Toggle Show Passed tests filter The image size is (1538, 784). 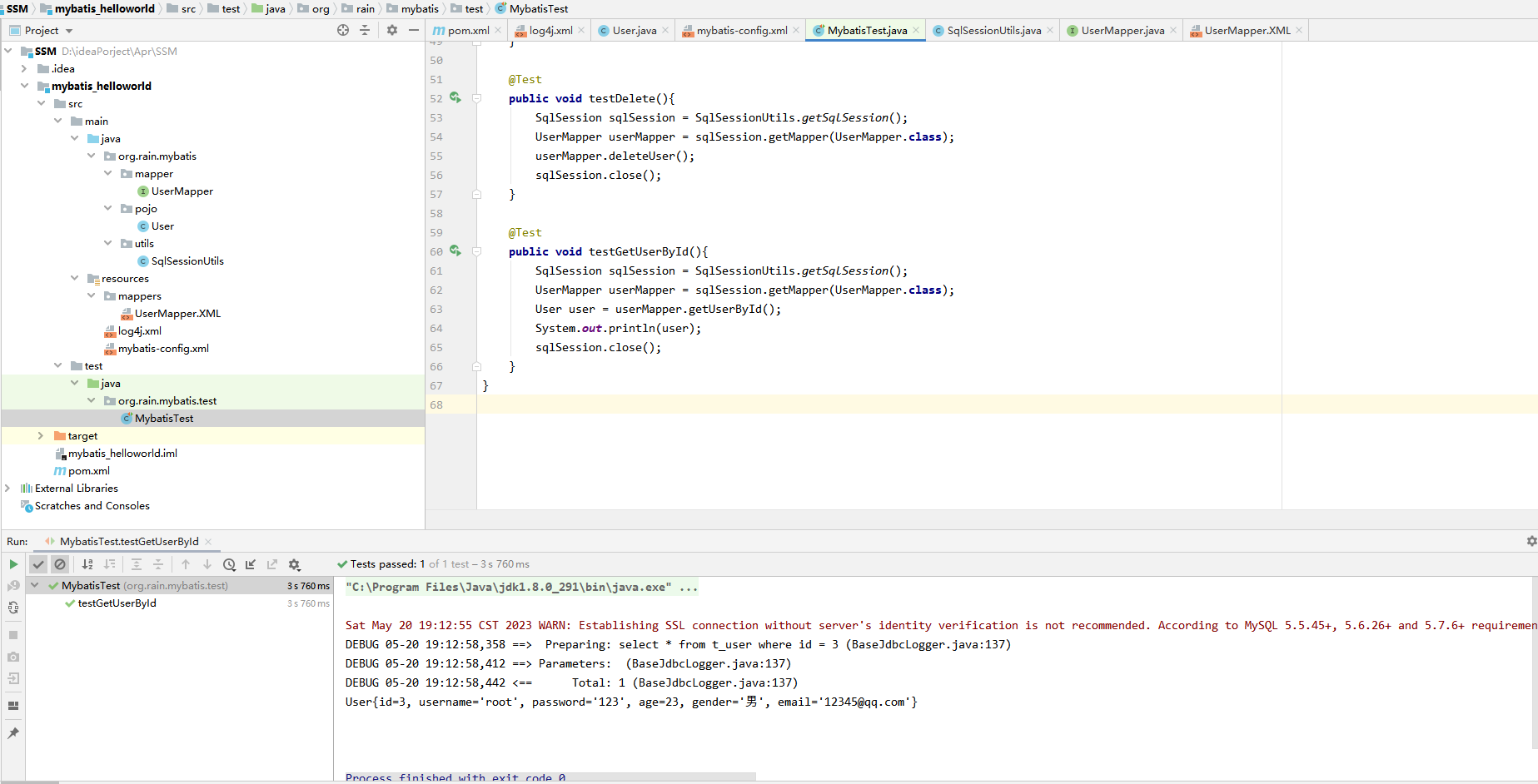point(38,564)
